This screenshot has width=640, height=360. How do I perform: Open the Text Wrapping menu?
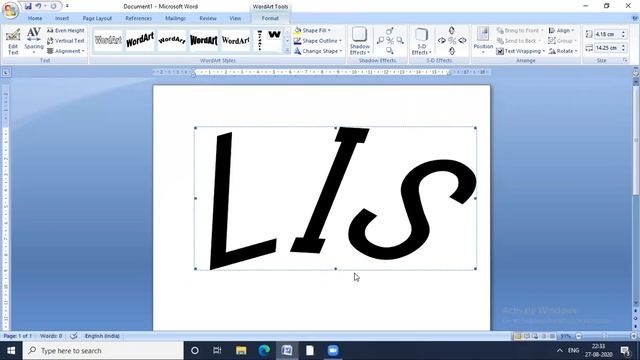[x=520, y=51]
